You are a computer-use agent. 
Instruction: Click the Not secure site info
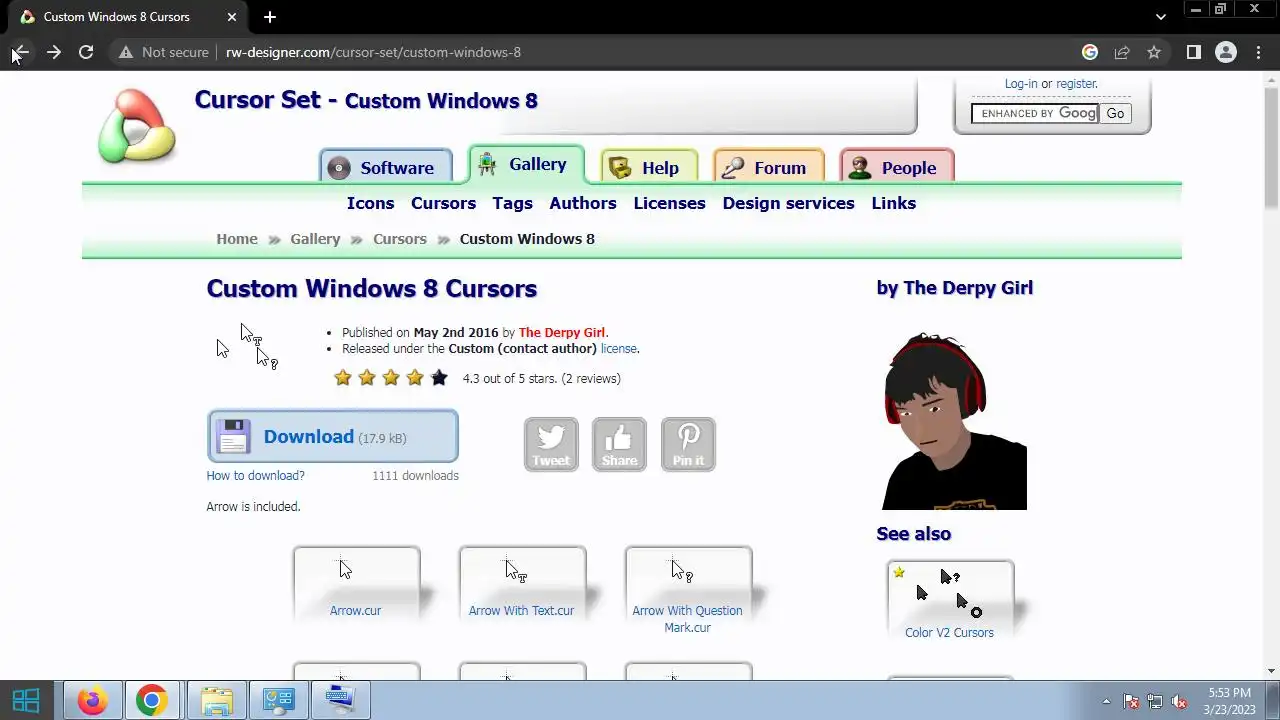pos(164,52)
